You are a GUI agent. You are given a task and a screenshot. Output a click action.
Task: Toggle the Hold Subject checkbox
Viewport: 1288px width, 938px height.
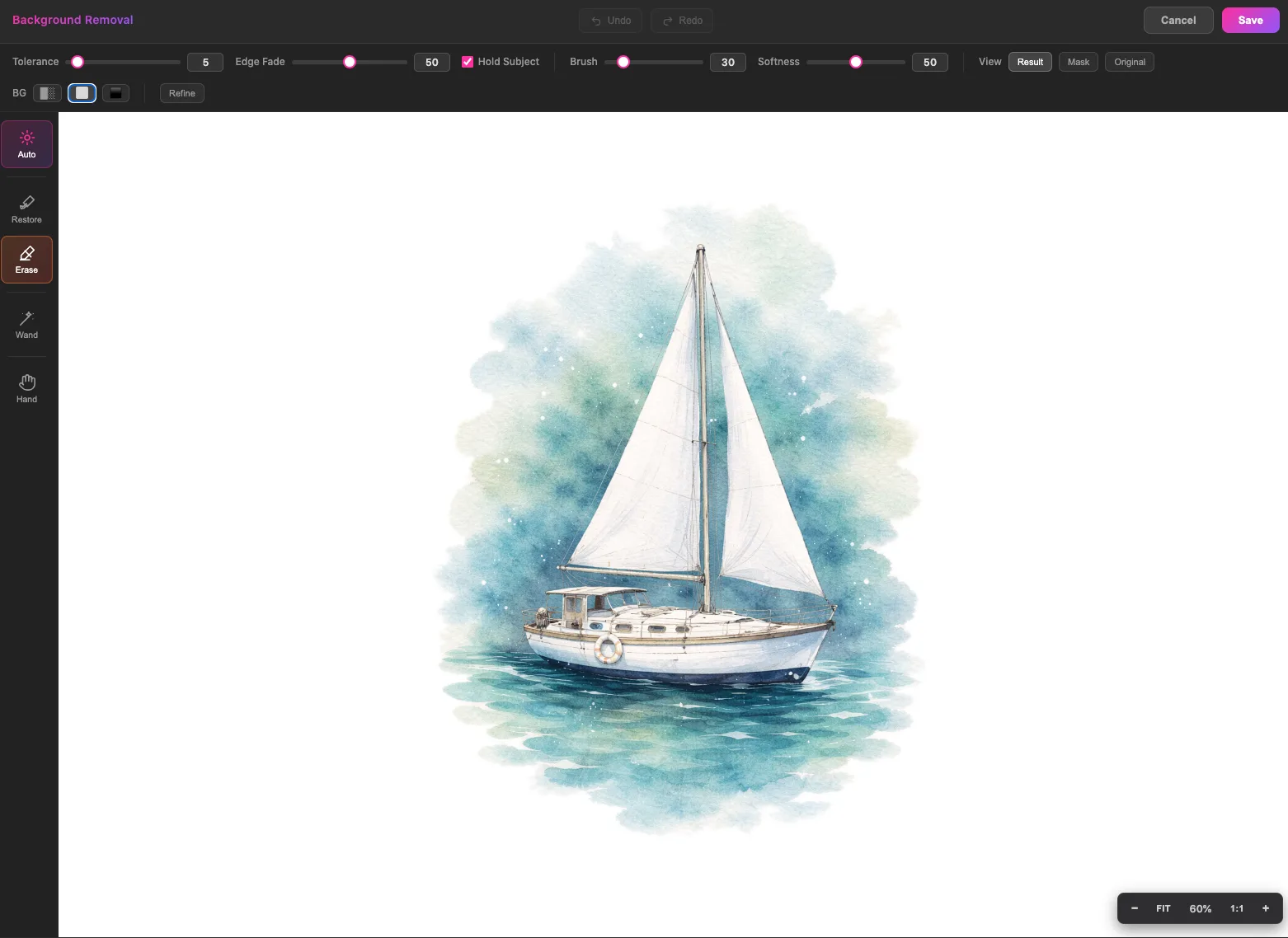coord(468,62)
